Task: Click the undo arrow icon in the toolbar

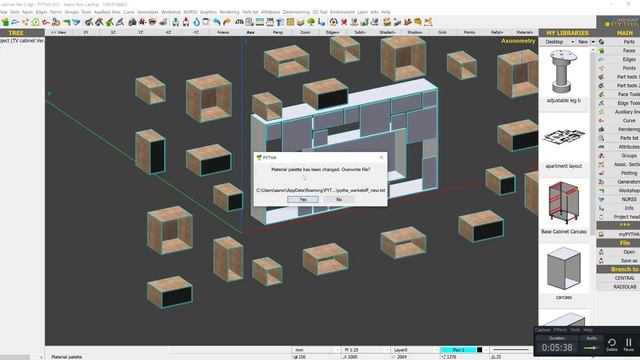Action: (x=216, y=22)
